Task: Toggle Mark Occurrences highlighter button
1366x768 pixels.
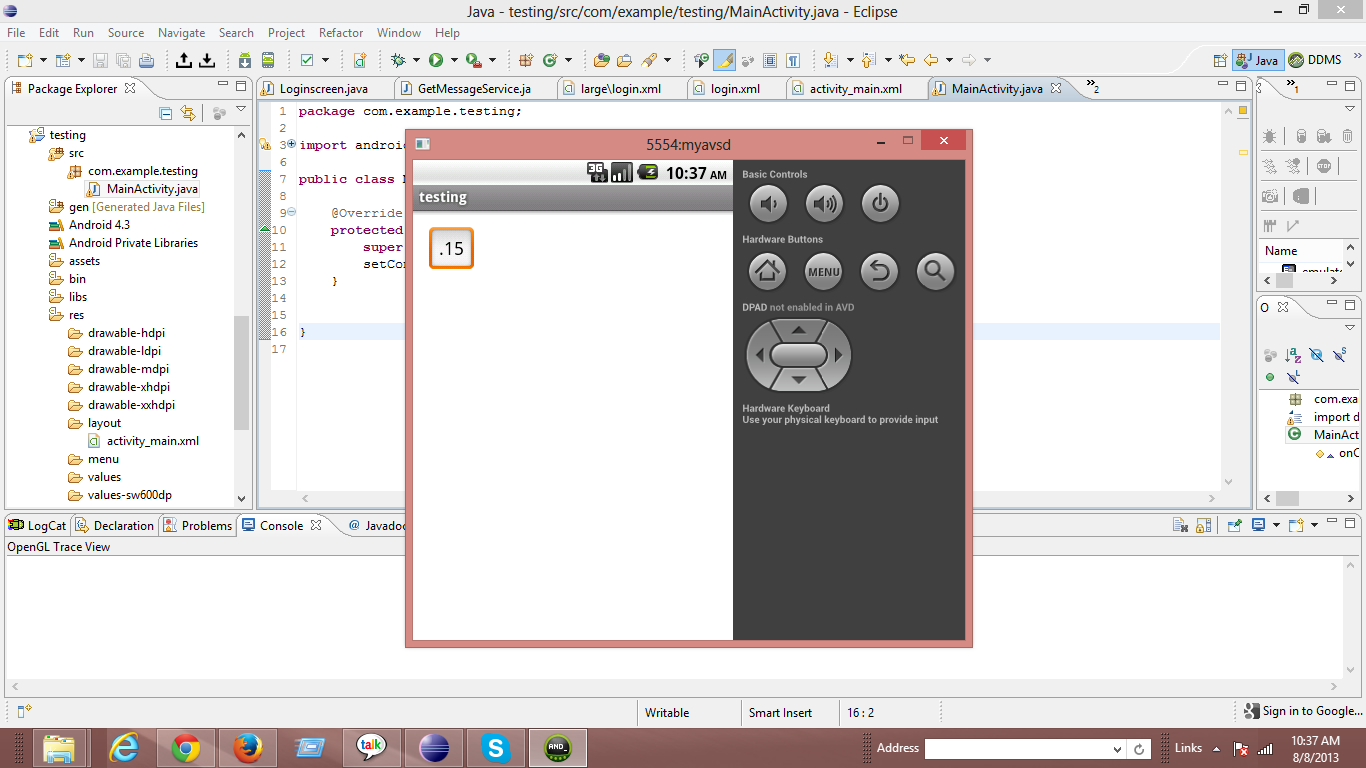Action: tap(724, 60)
